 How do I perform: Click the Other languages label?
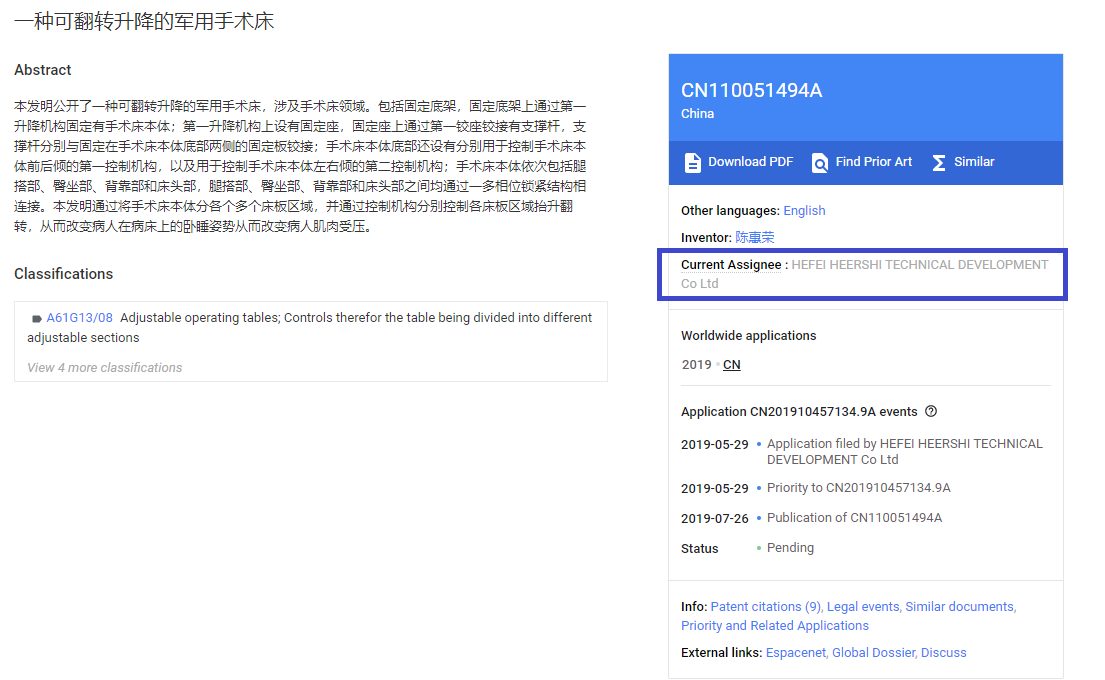pos(730,211)
